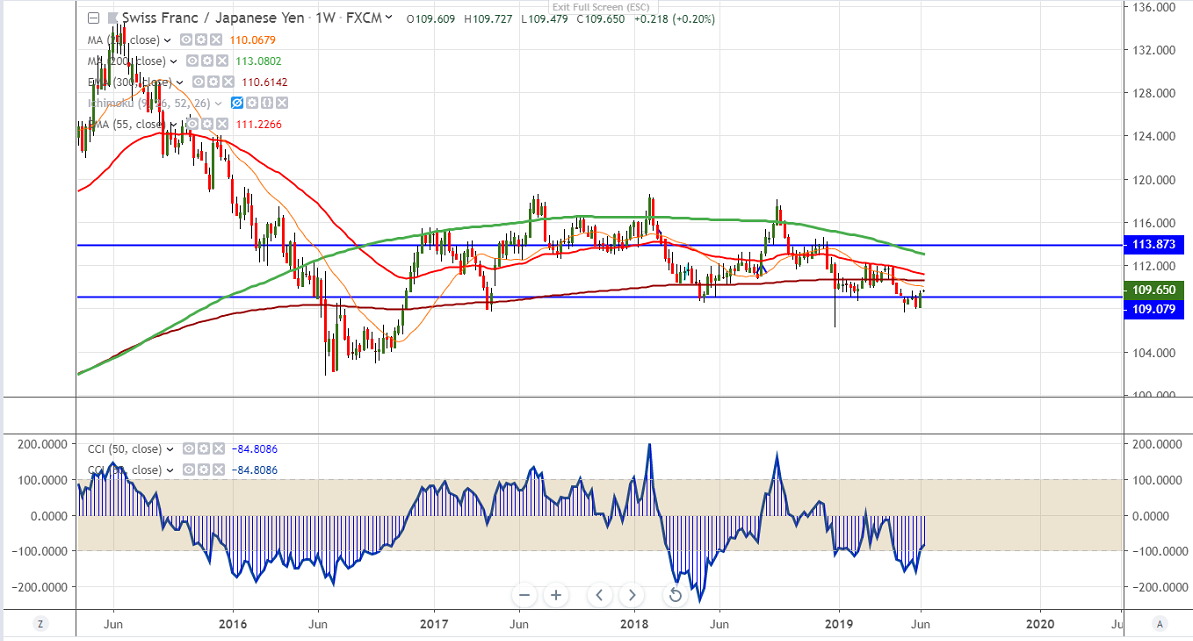This screenshot has height=641, width=1193.
Task: Hide the lower CCI indicator
Action: [189, 470]
